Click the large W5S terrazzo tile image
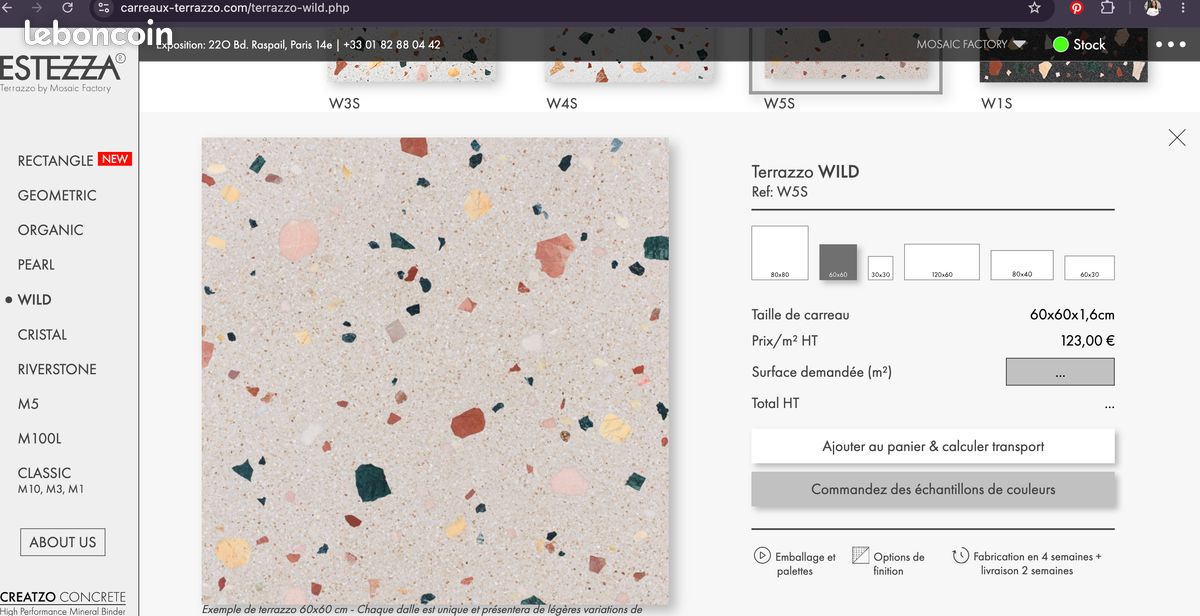Image resolution: width=1200 pixels, height=616 pixels. 435,370
